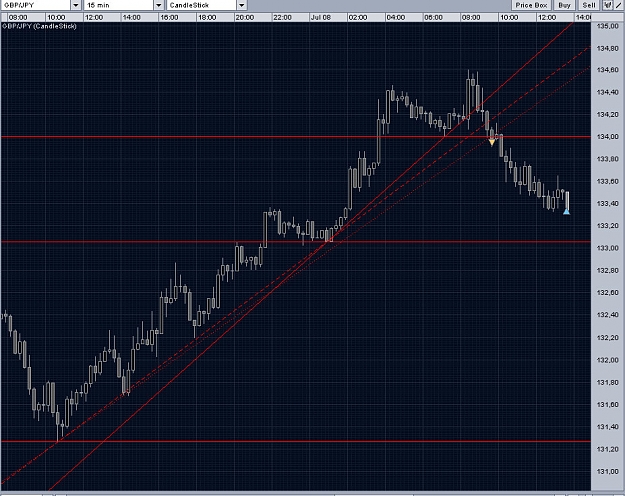
Task: Click the GBP/JPY symbol field
Action: pos(36,5)
